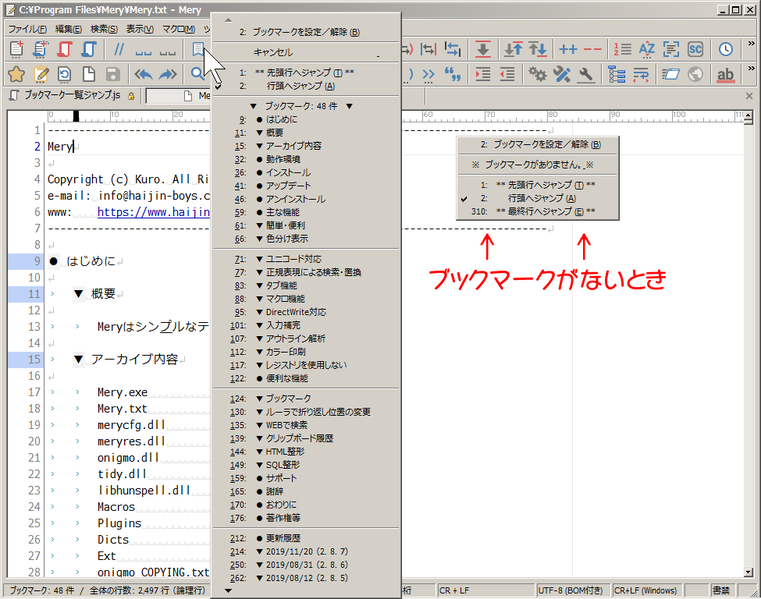Click the blue bookmark toolbar icon
The image size is (761, 599).
(198, 49)
